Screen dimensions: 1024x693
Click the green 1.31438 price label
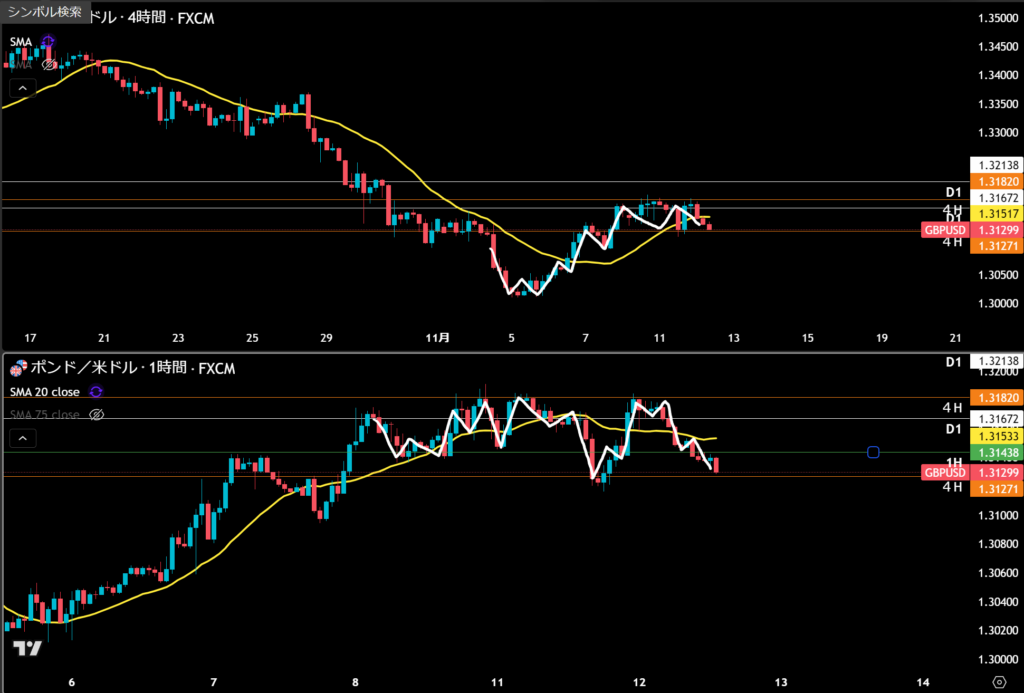[x=996, y=453]
